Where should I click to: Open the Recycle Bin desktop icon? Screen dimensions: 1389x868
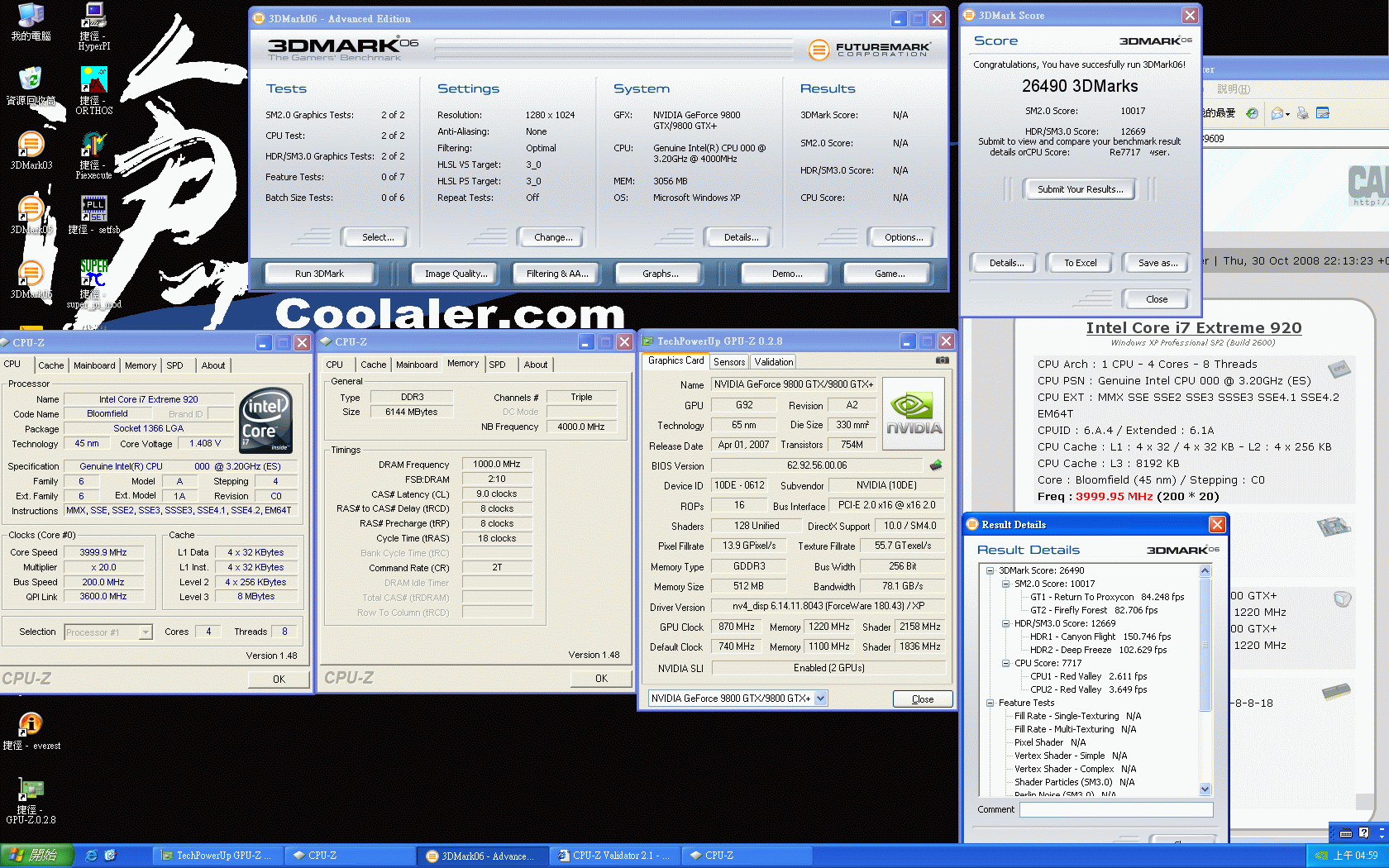[31, 86]
